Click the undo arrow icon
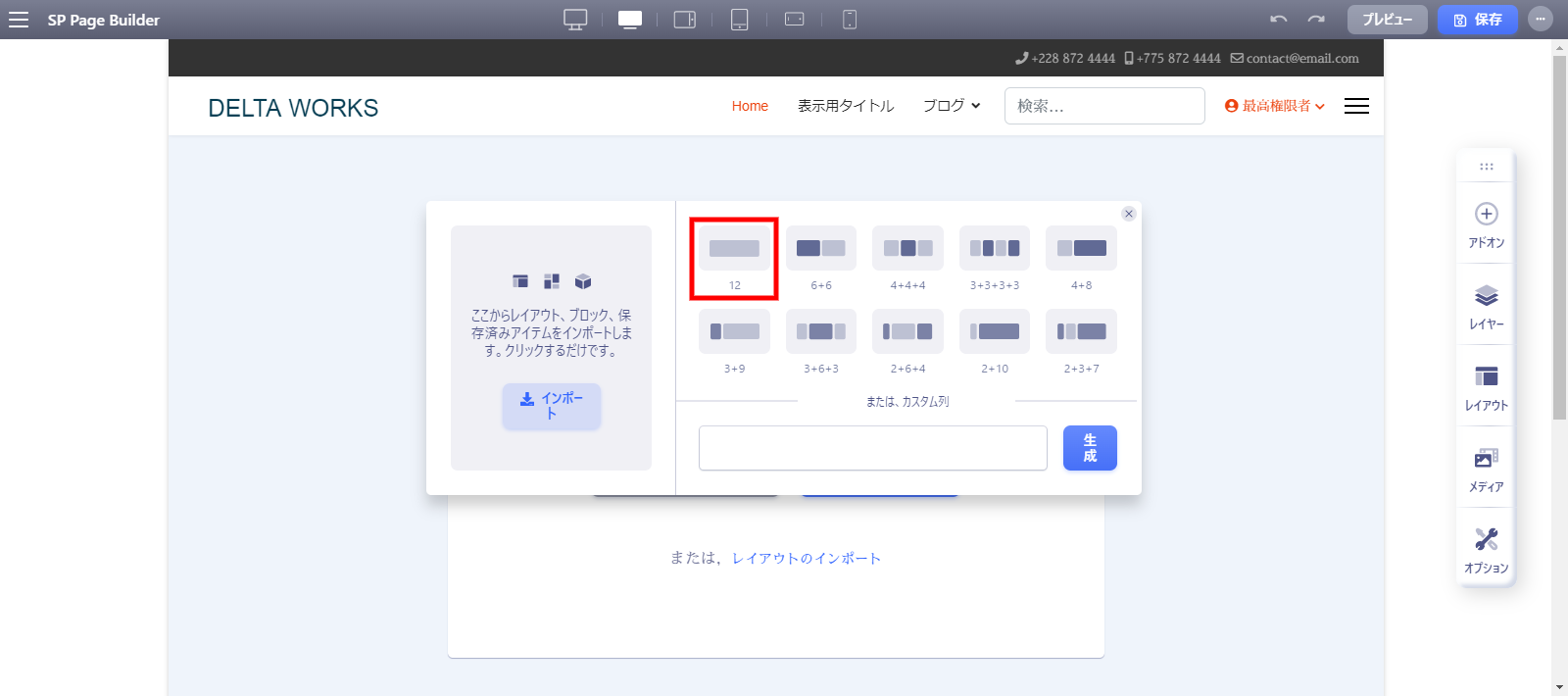The height and width of the screenshot is (696, 1568). (x=1278, y=20)
